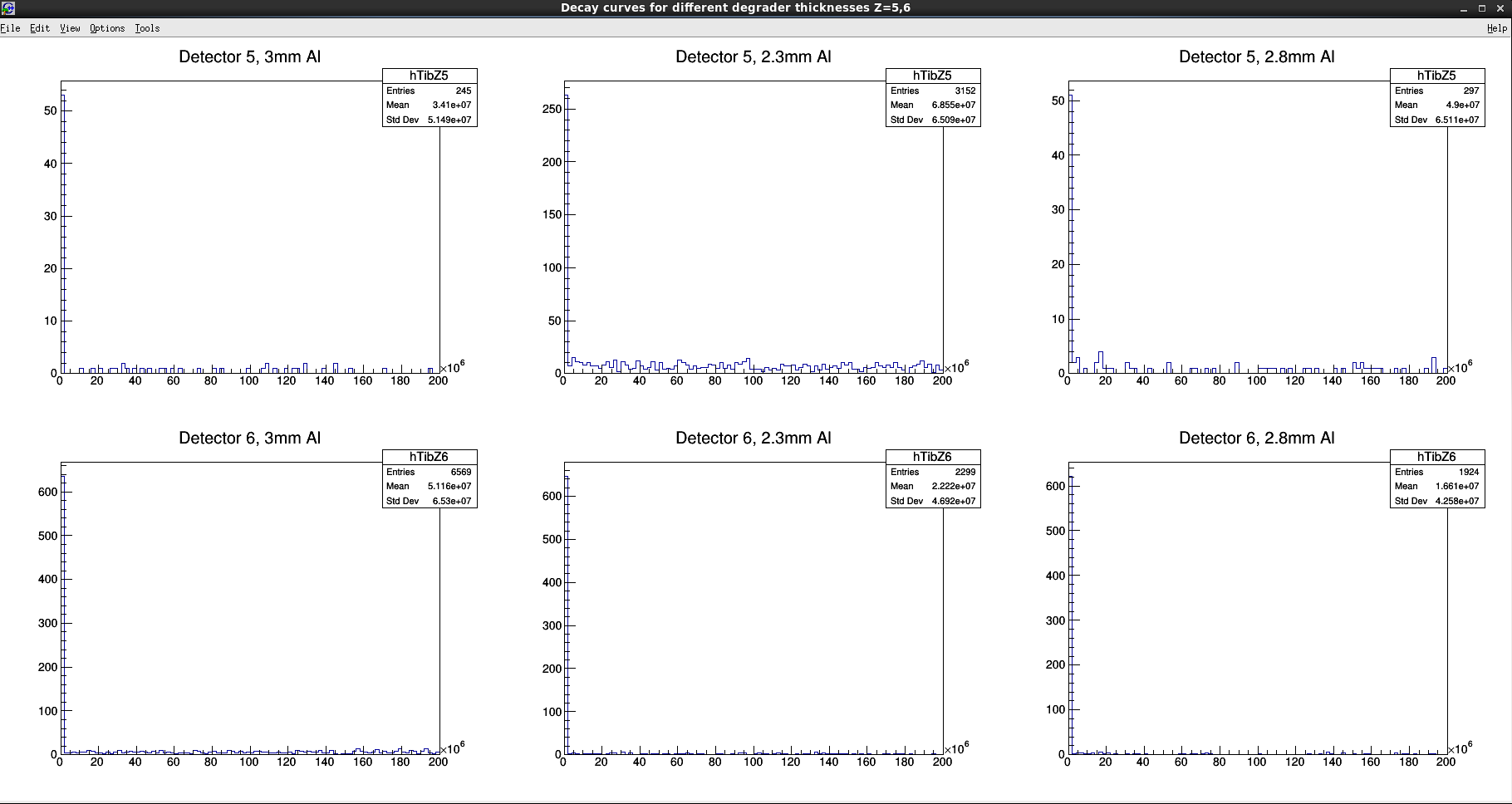Select the "Detector 5, 3mm Al" plot title
The width and height of the screenshot is (1512, 804).
249,56
